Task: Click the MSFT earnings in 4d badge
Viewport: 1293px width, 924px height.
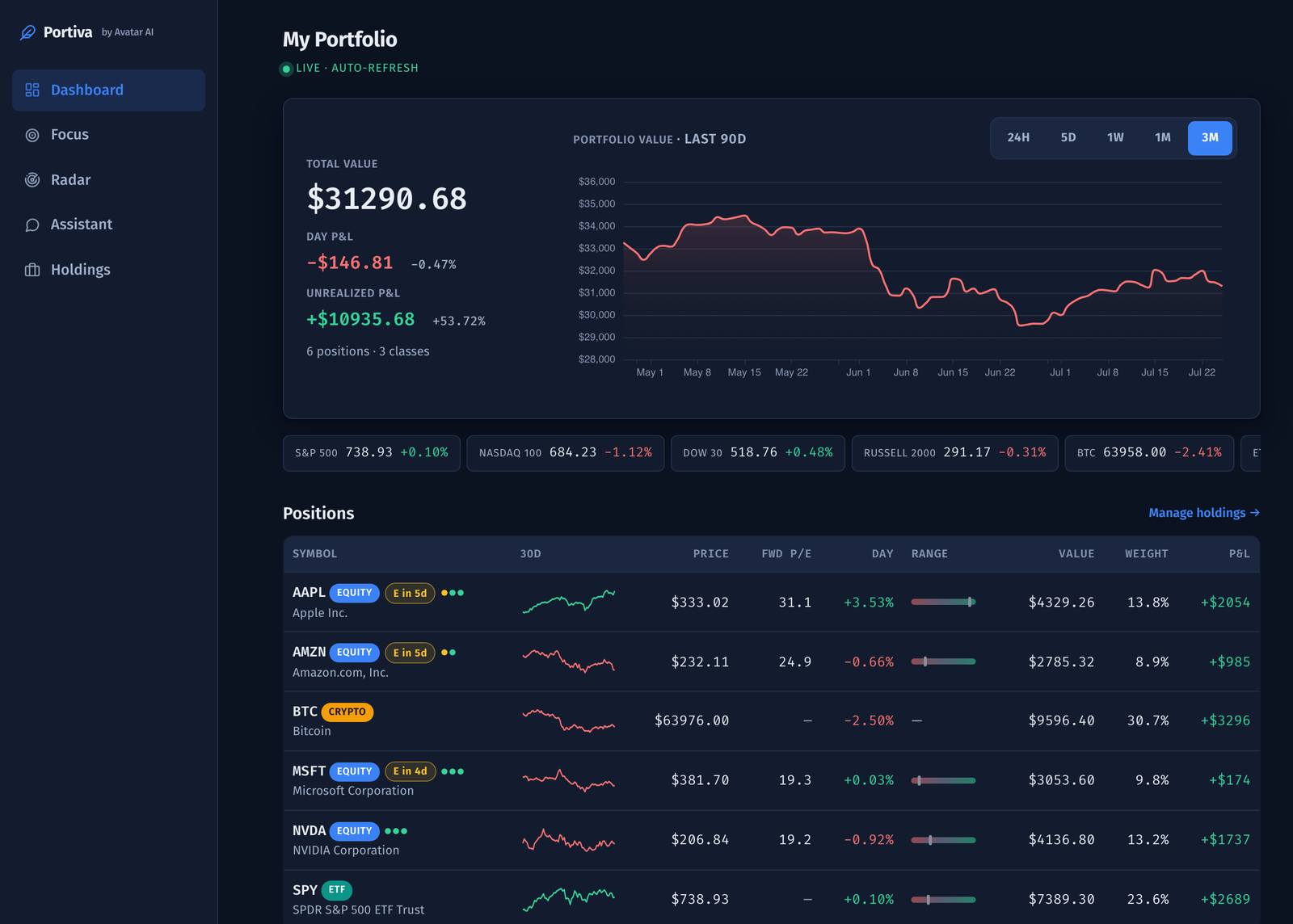Action: coord(410,771)
